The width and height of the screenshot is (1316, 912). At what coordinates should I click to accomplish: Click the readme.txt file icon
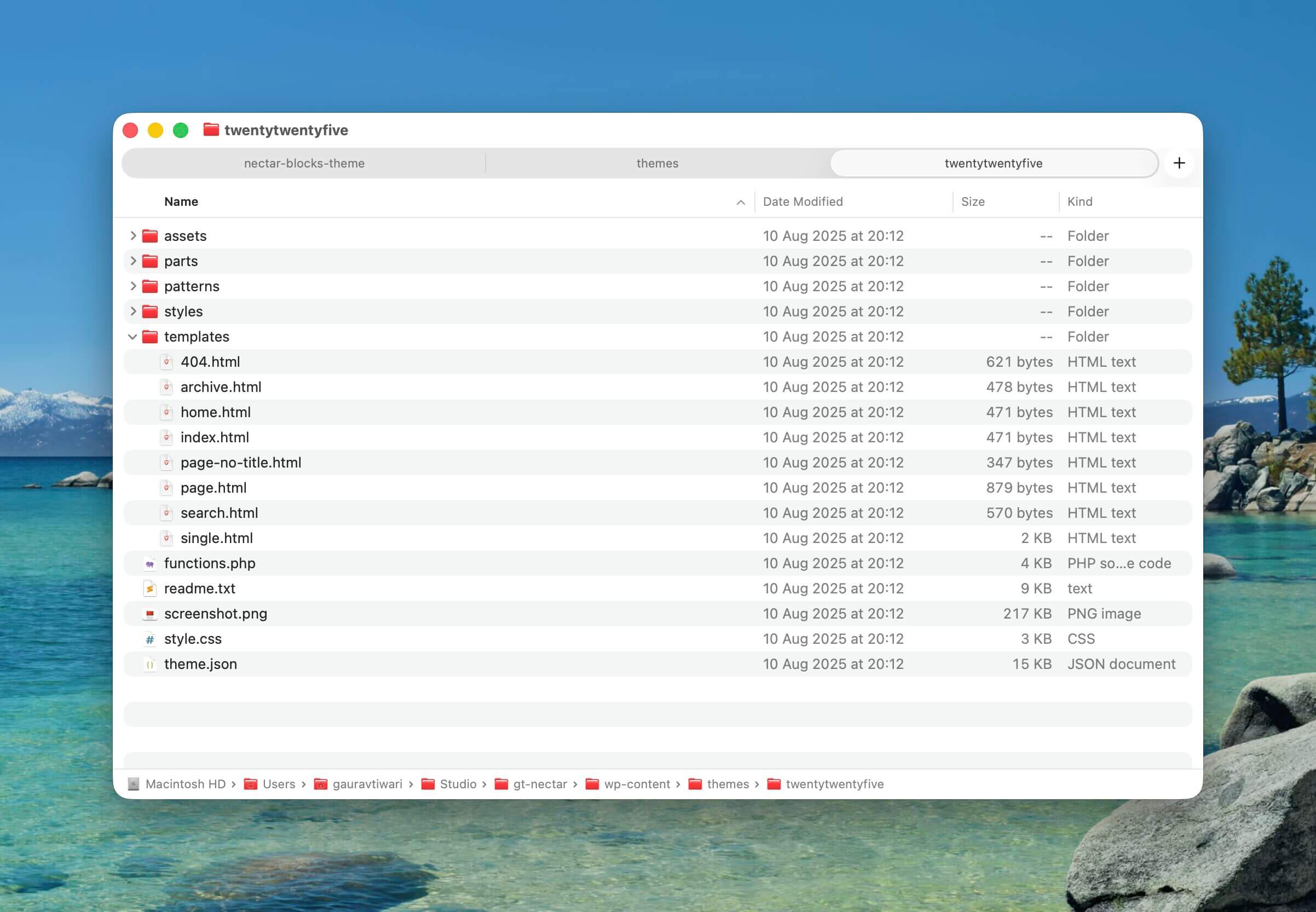click(149, 588)
